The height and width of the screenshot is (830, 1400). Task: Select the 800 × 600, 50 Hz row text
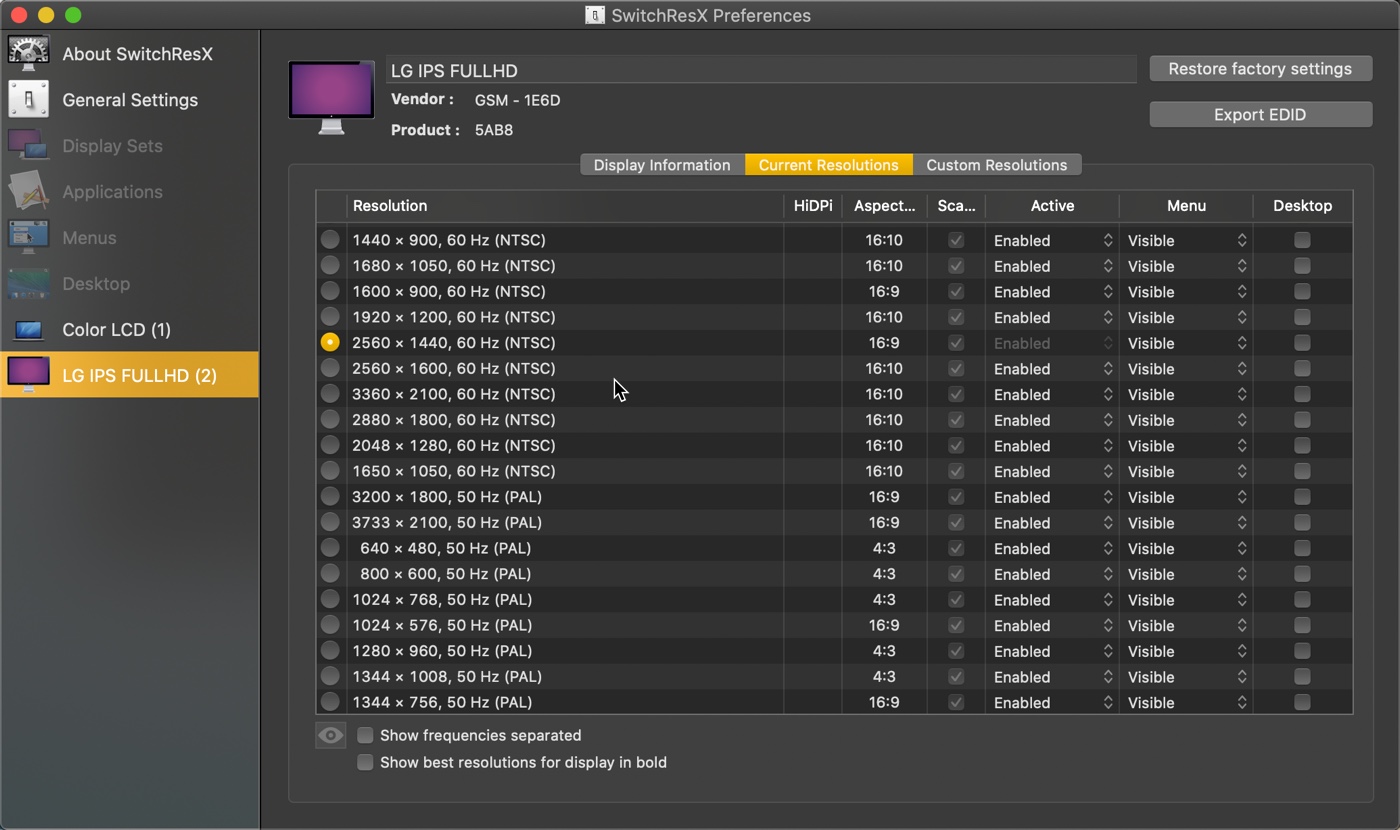click(x=445, y=574)
